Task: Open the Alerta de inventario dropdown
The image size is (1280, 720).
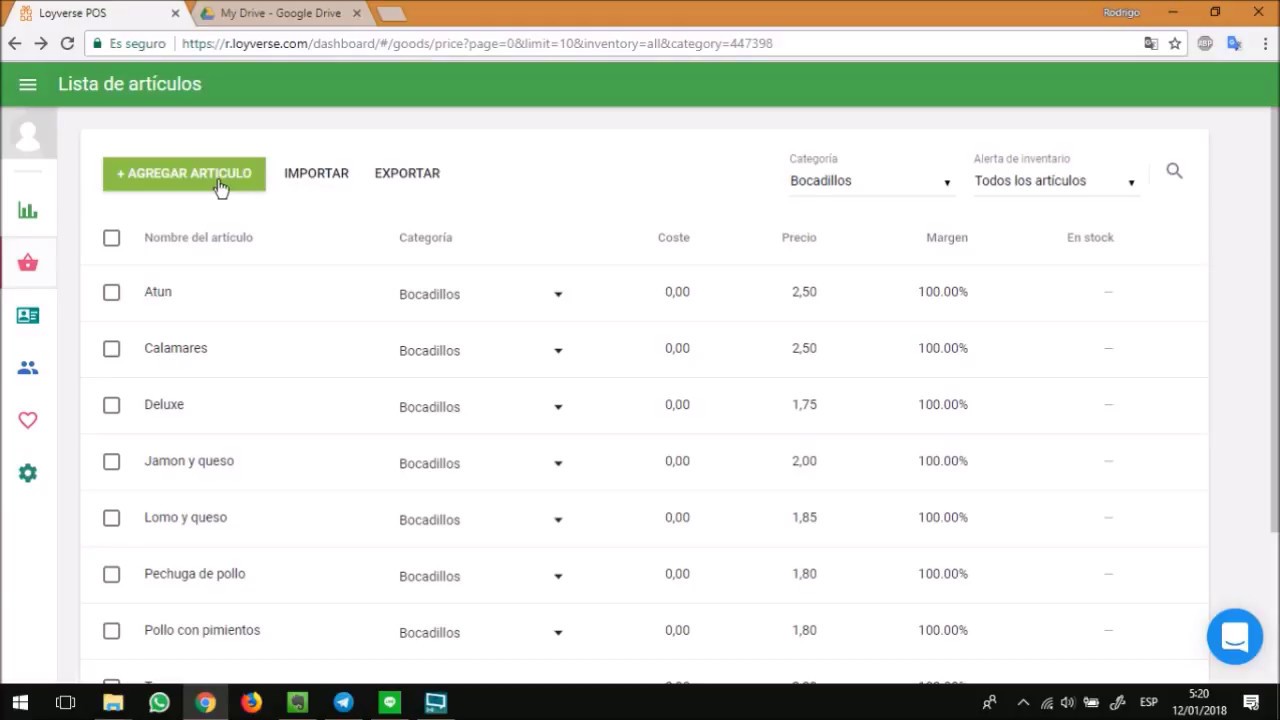Action: click(1055, 181)
